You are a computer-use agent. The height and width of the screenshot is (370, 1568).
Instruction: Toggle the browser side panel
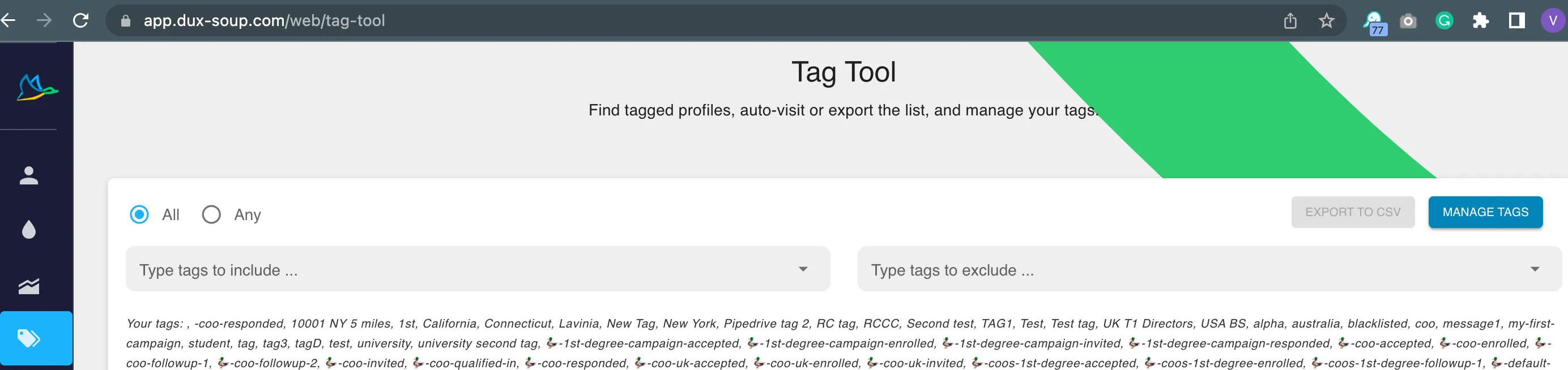(x=1516, y=21)
